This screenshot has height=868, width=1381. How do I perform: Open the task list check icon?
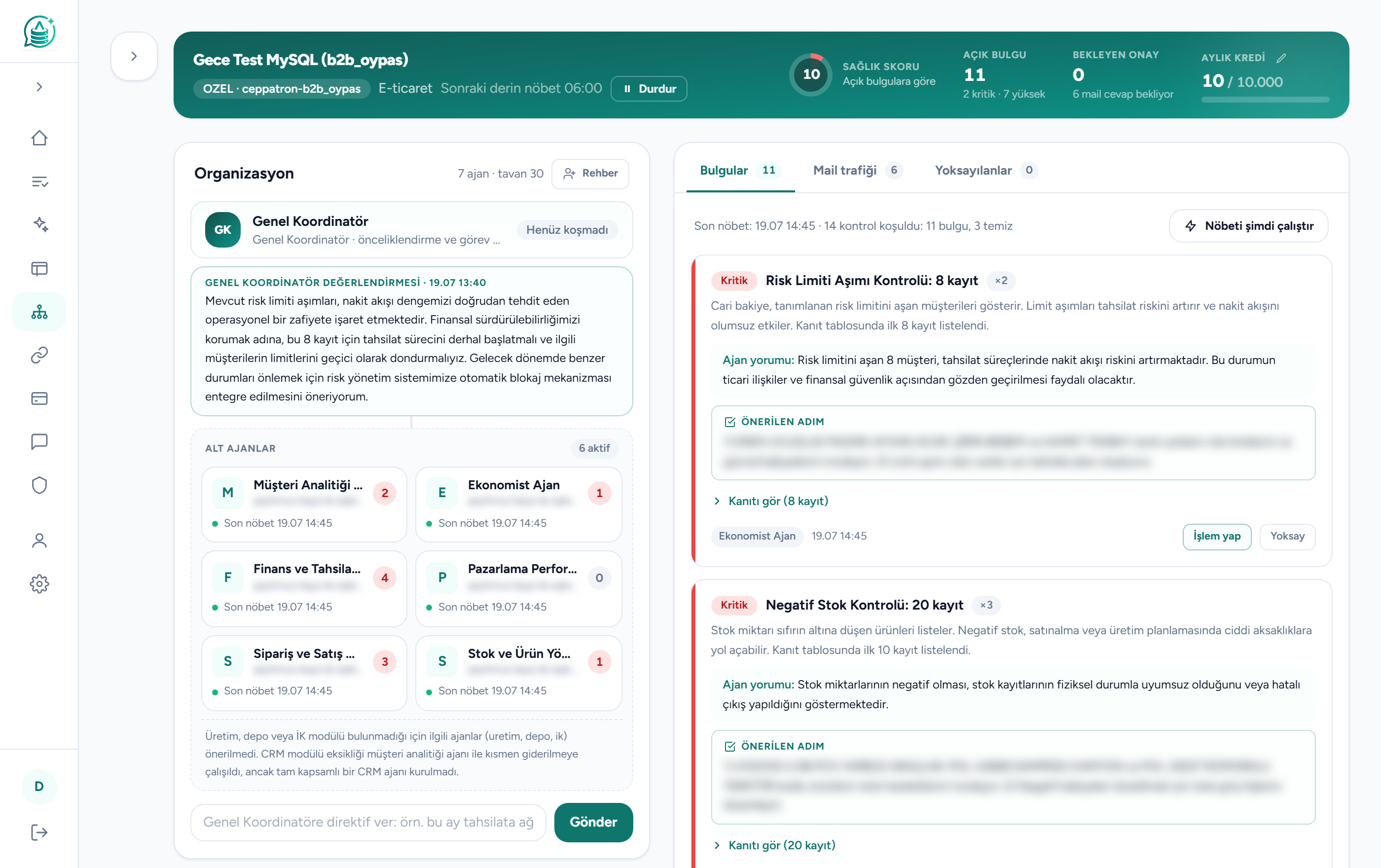(x=39, y=182)
